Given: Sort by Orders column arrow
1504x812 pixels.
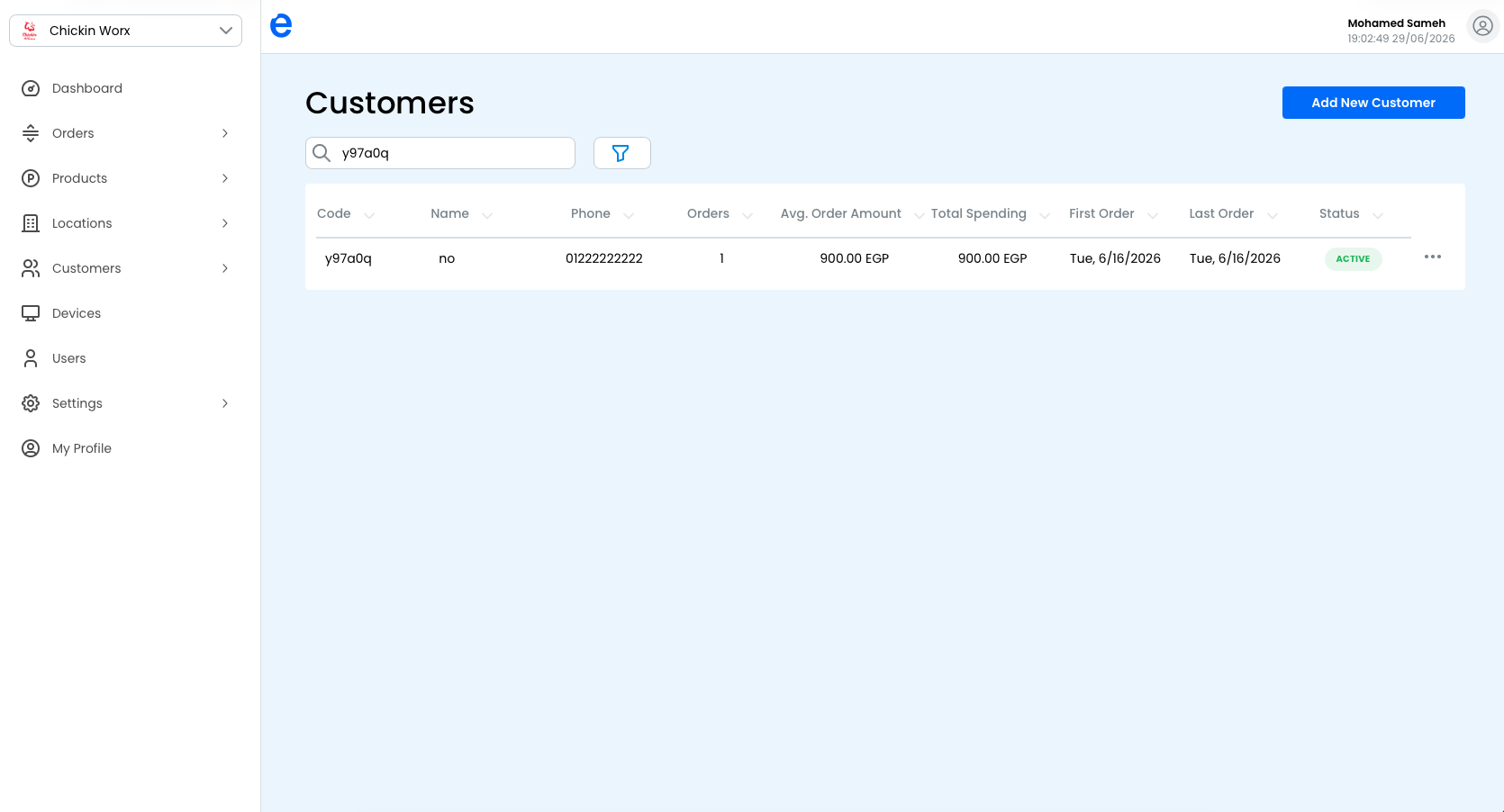Looking at the screenshot, I should [x=747, y=215].
